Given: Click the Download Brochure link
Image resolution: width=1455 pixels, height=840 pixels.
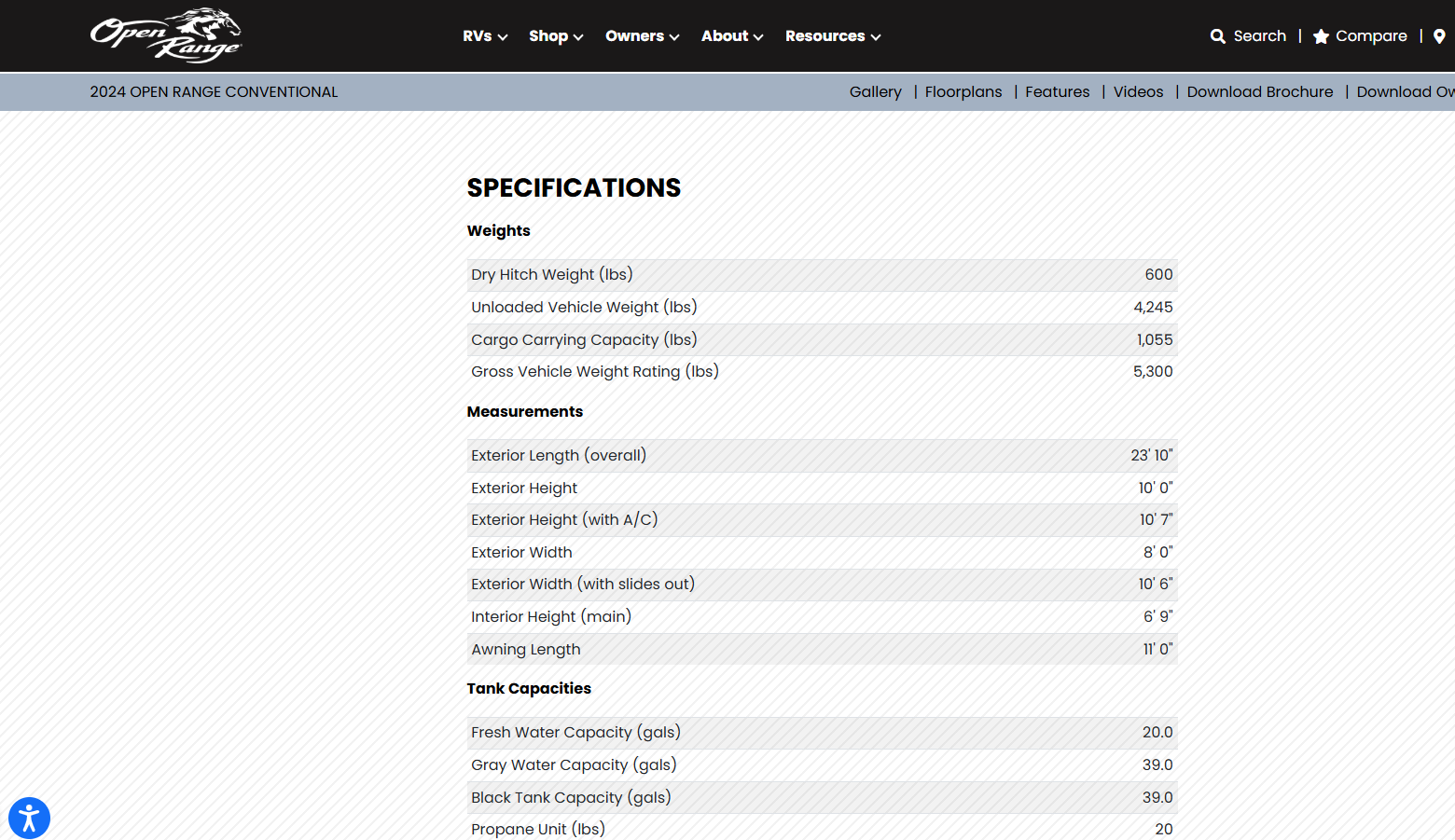Looking at the screenshot, I should 1259,91.
